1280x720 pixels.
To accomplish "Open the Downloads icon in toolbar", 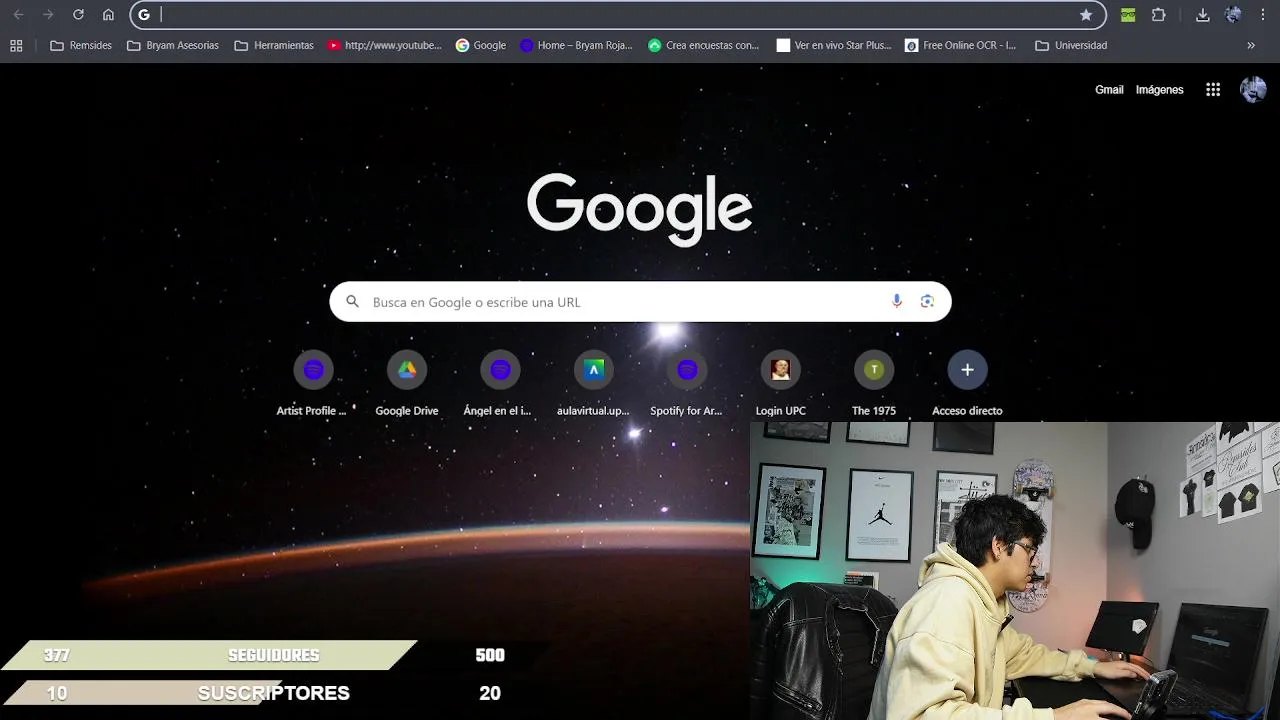I will [1203, 15].
